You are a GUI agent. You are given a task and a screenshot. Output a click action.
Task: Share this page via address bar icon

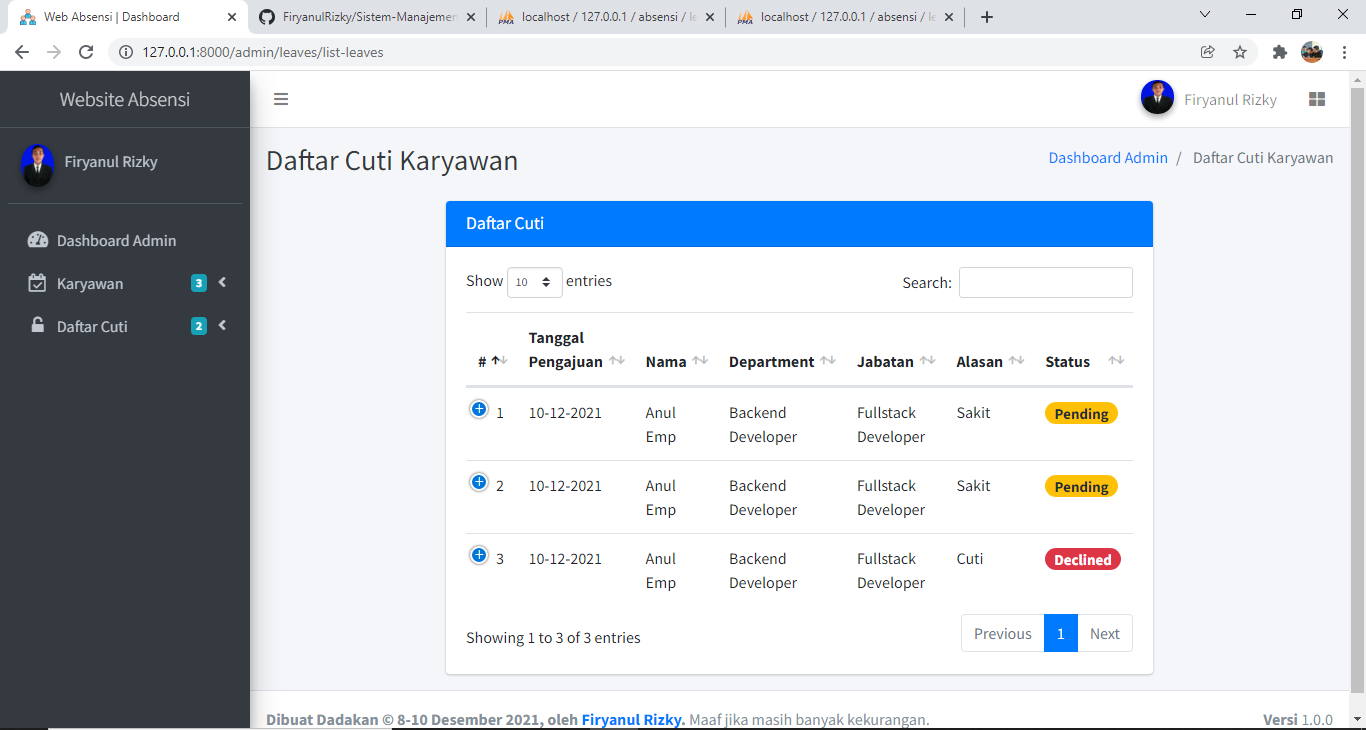[x=1208, y=52]
